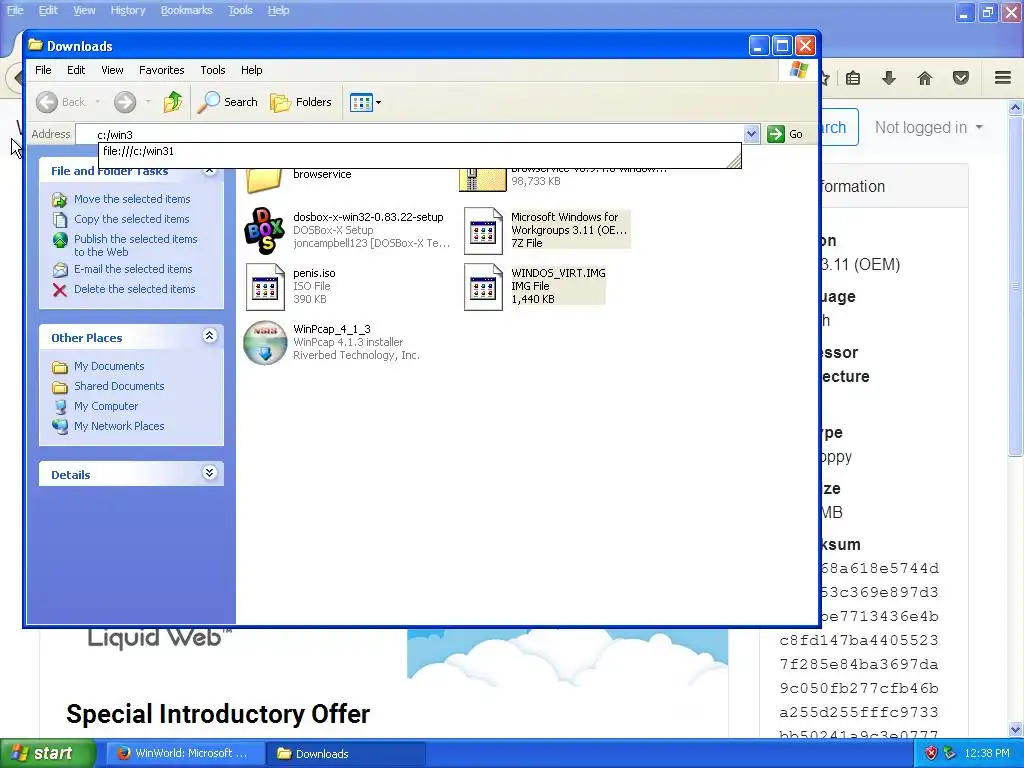Image resolution: width=1024 pixels, height=768 pixels.
Task: Open the Firefox hamburger menu
Action: 1003,78
